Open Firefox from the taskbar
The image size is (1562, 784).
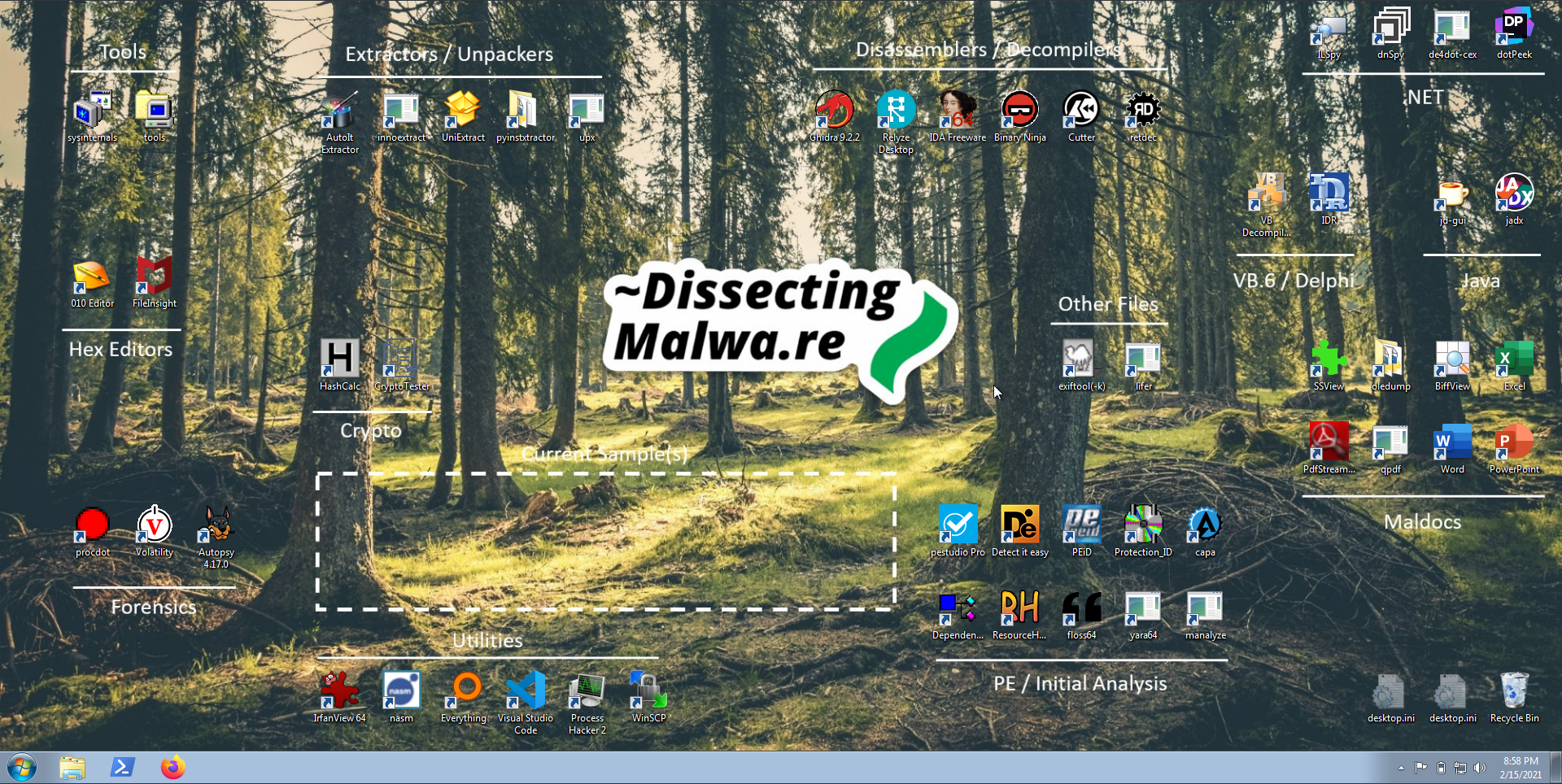tap(172, 768)
